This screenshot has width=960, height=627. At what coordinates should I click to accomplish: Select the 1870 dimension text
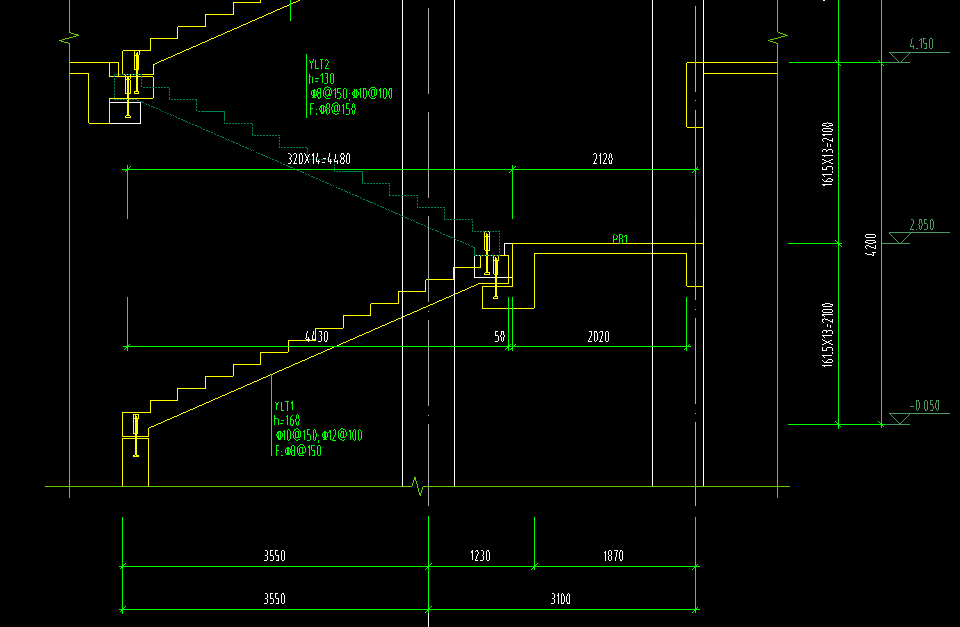(x=613, y=556)
